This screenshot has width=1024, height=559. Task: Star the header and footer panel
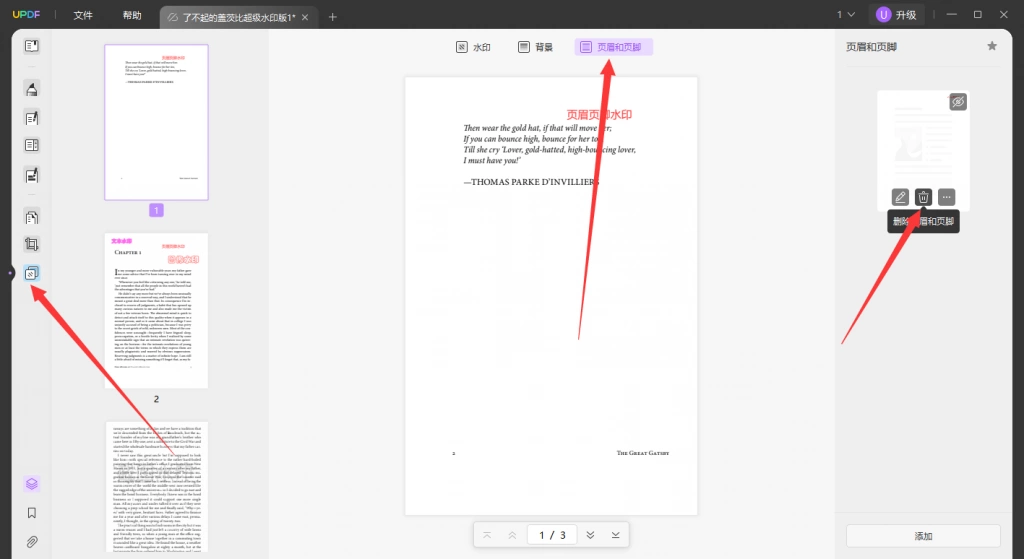tap(992, 46)
